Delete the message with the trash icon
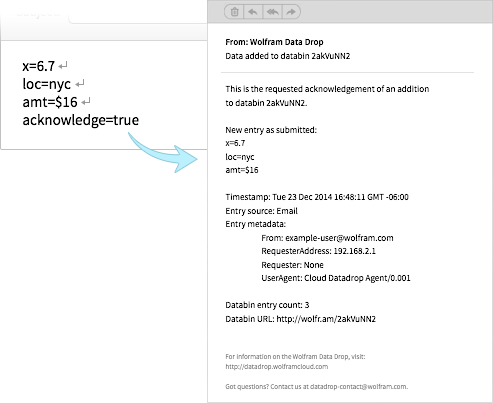This screenshot has height=403, width=493. click(x=234, y=12)
